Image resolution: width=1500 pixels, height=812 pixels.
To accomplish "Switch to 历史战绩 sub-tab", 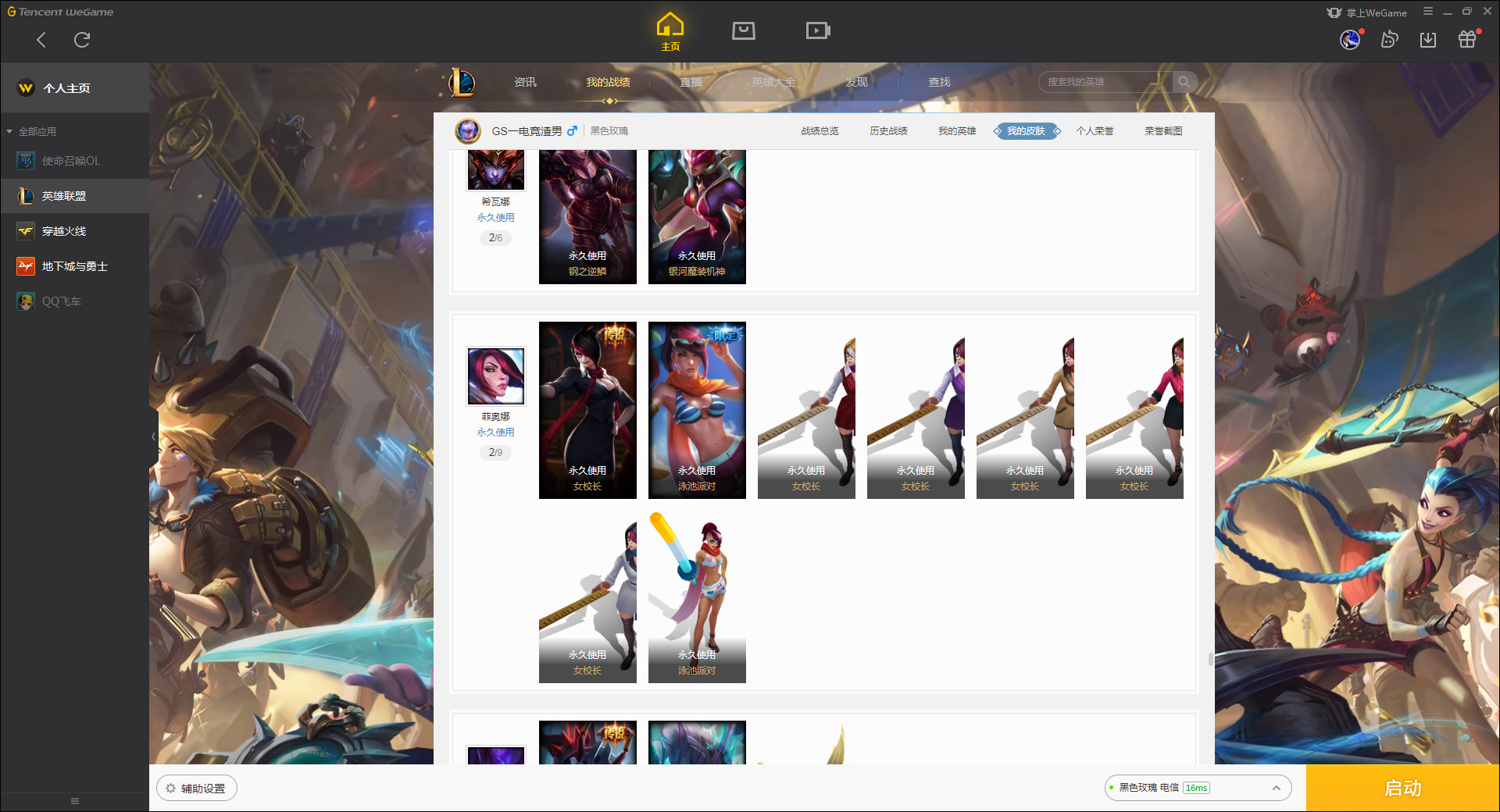I will coord(888,131).
